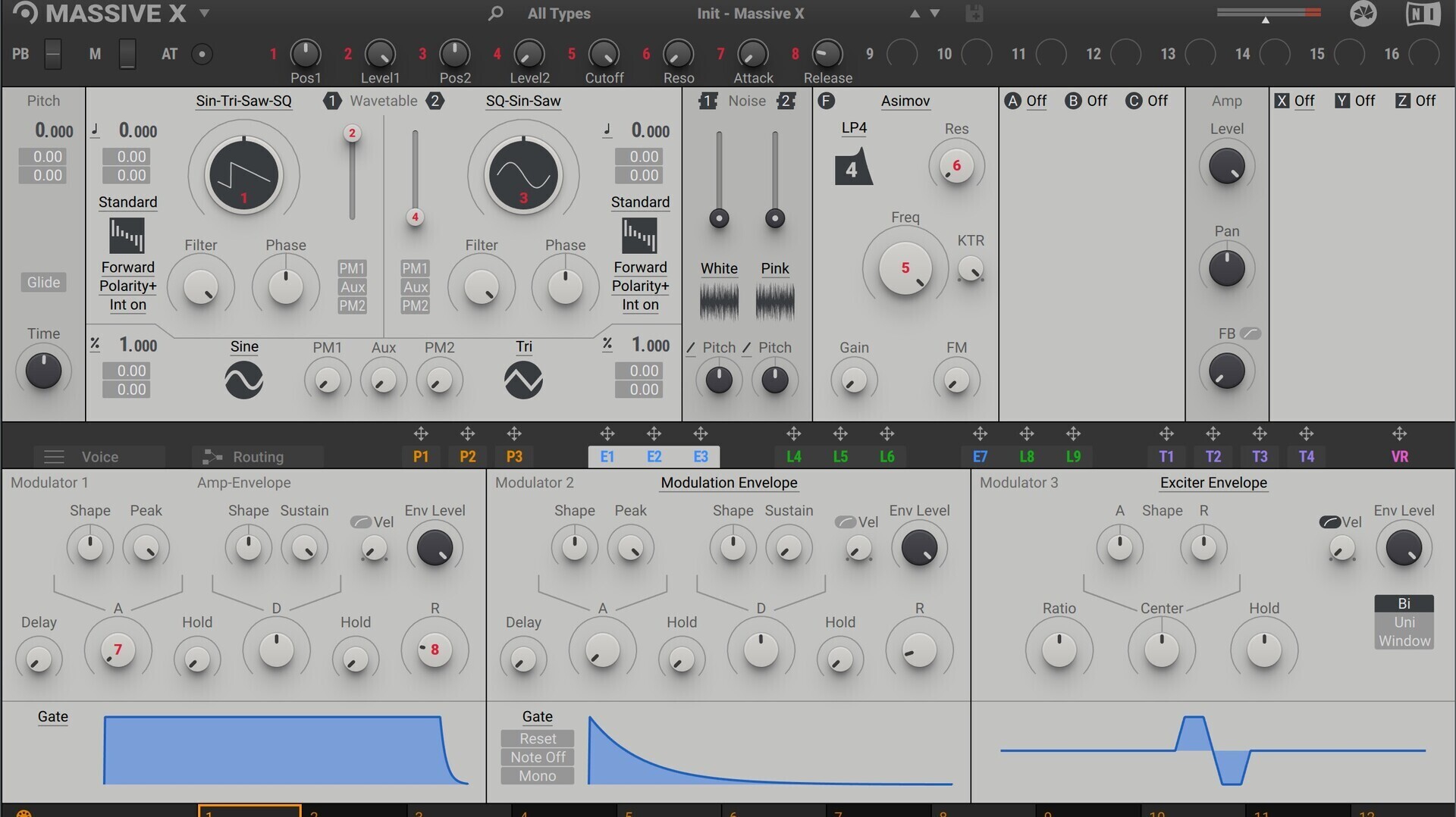Toggle Vel switch in Exciter Envelope
This screenshot has width=1456, height=817.
[x=1329, y=522]
